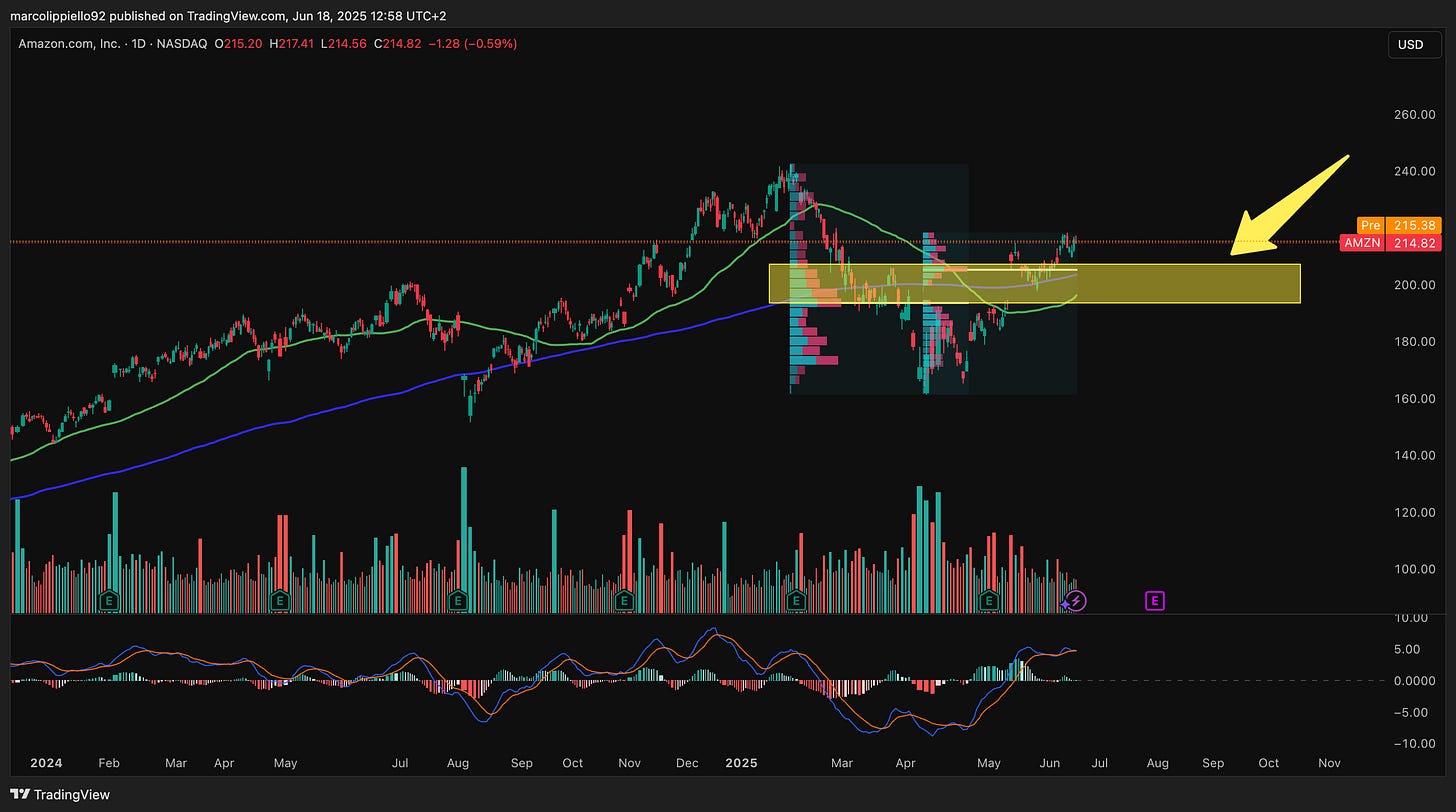Click the 140.00 price axis label
1456x812 pixels.
coord(1415,455)
